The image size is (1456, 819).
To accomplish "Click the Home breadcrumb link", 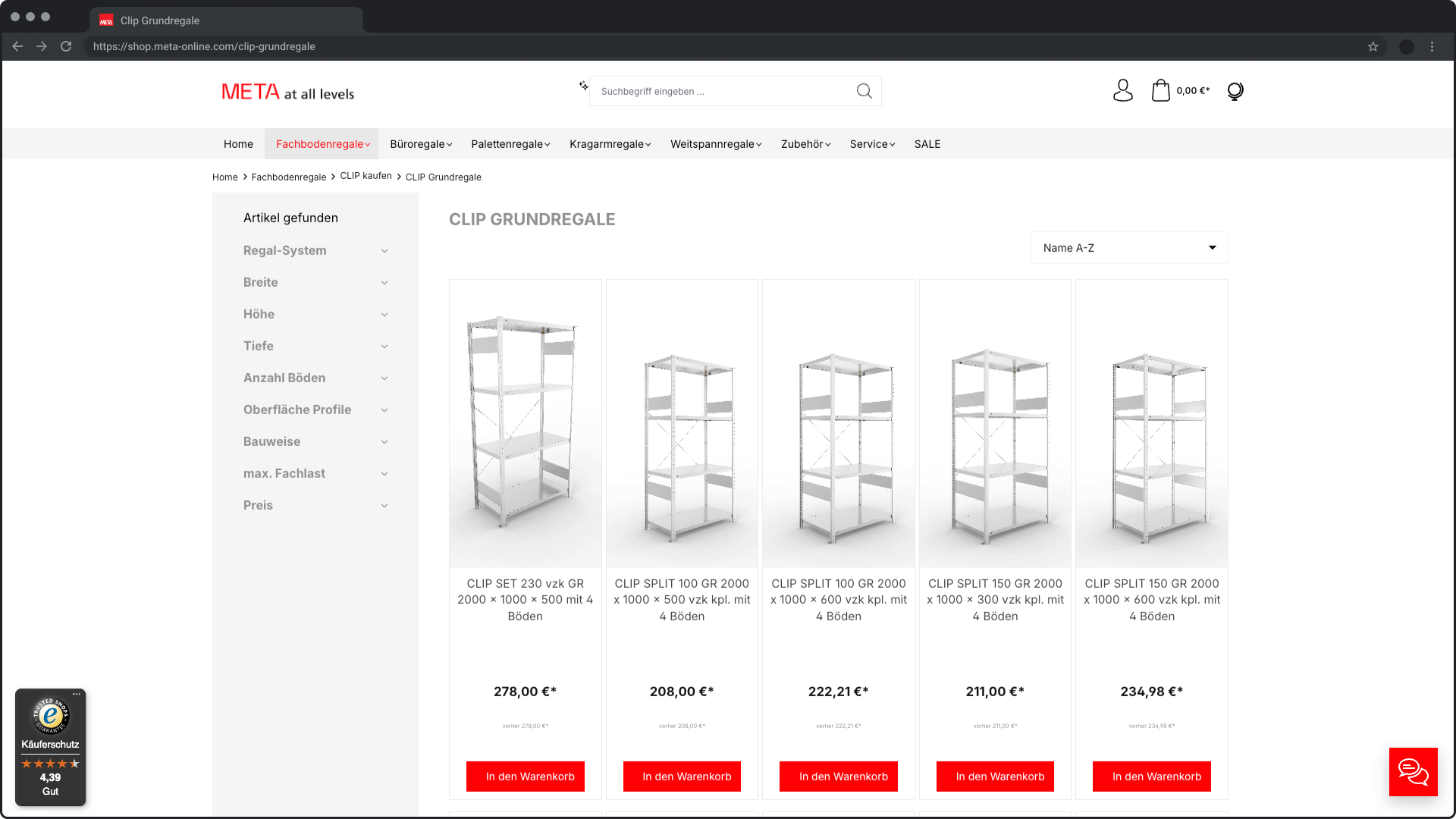I will [224, 177].
